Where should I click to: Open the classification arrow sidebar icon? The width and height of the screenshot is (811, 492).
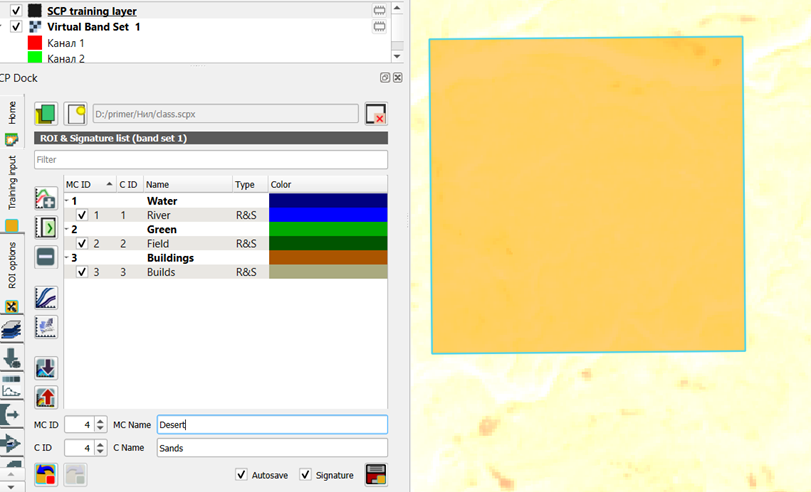11,443
